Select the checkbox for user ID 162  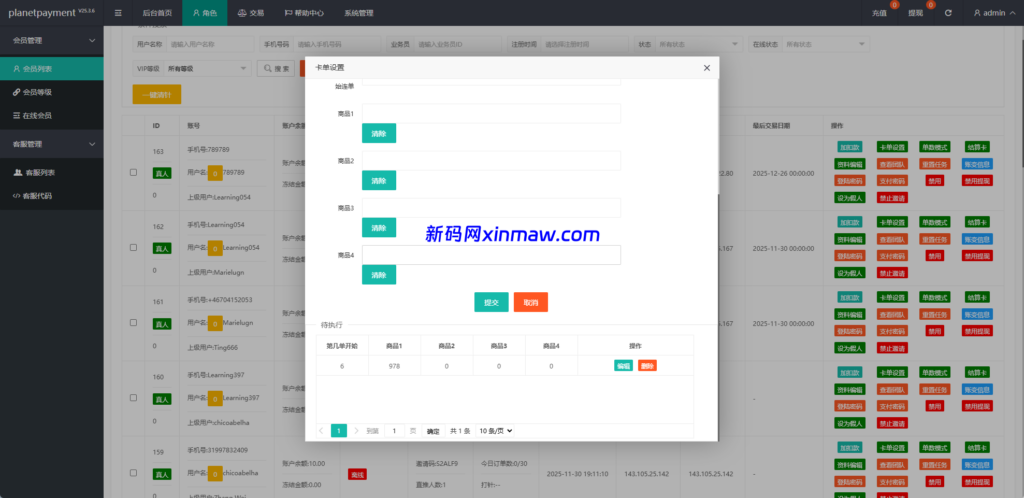coord(133,247)
